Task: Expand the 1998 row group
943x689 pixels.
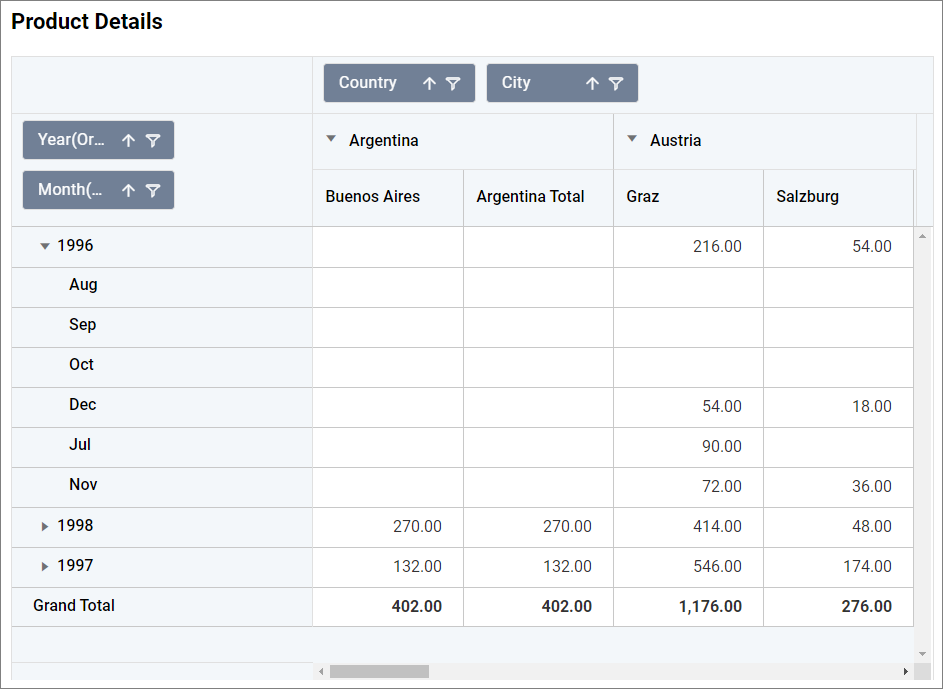Action: click(x=44, y=526)
